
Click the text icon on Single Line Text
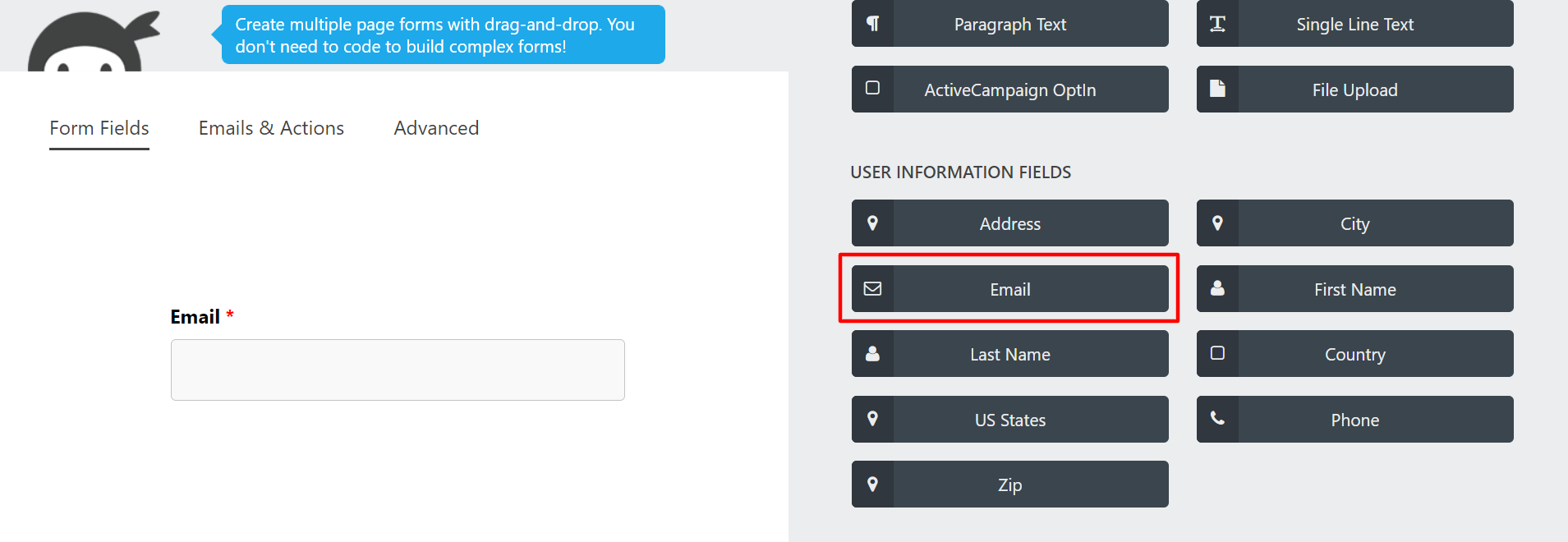pos(1217,24)
